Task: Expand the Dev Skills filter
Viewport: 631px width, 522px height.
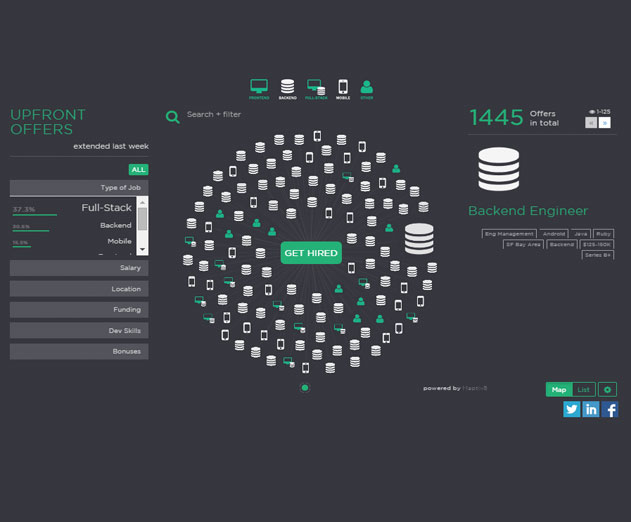Action: (79, 331)
